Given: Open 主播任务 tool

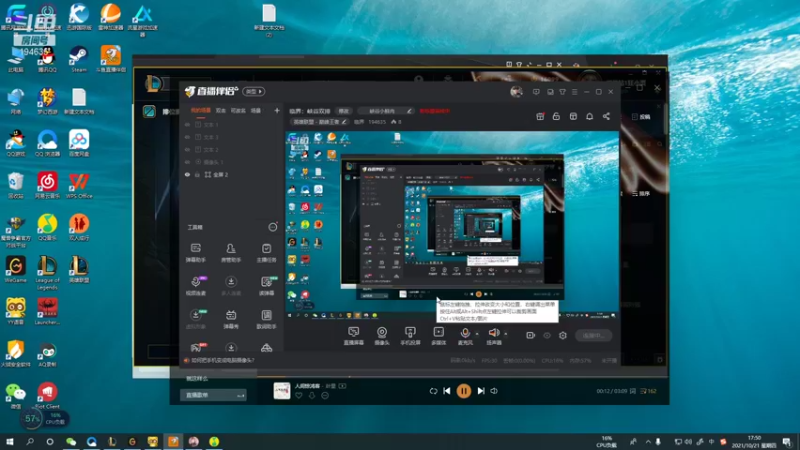Looking at the screenshot, I should coord(266,253).
